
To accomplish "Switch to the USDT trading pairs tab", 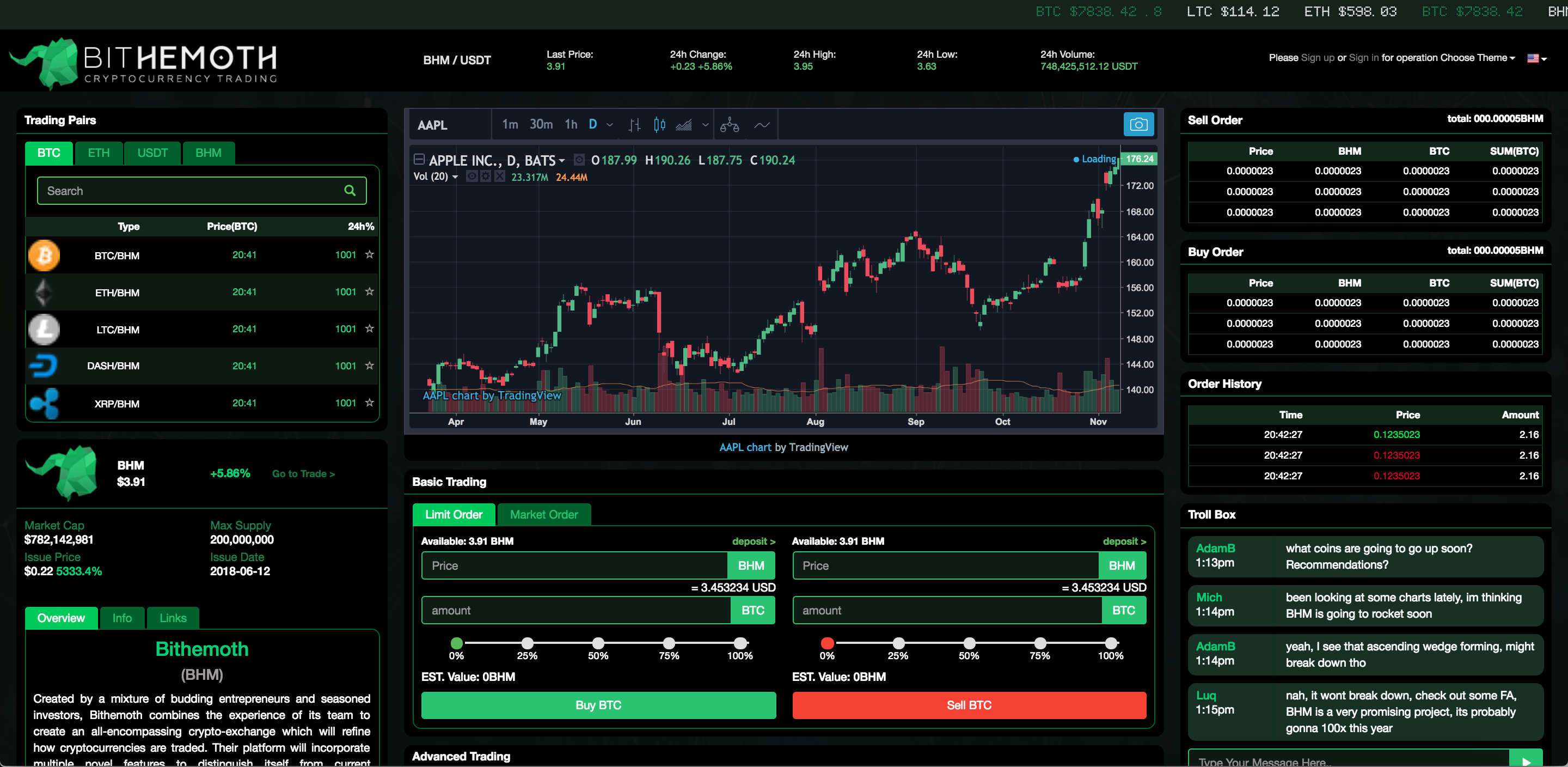I will coord(152,153).
